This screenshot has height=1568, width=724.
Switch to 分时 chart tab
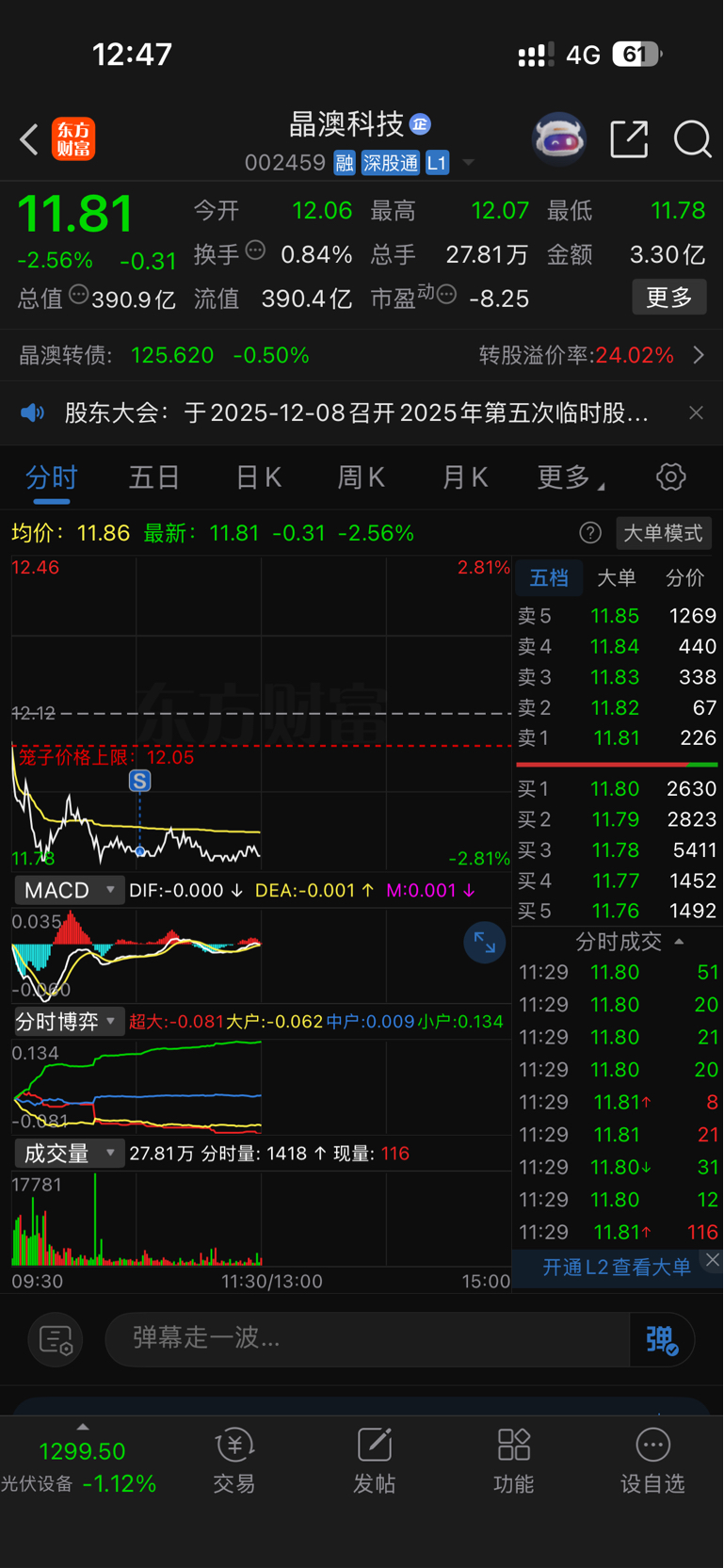[x=52, y=477]
